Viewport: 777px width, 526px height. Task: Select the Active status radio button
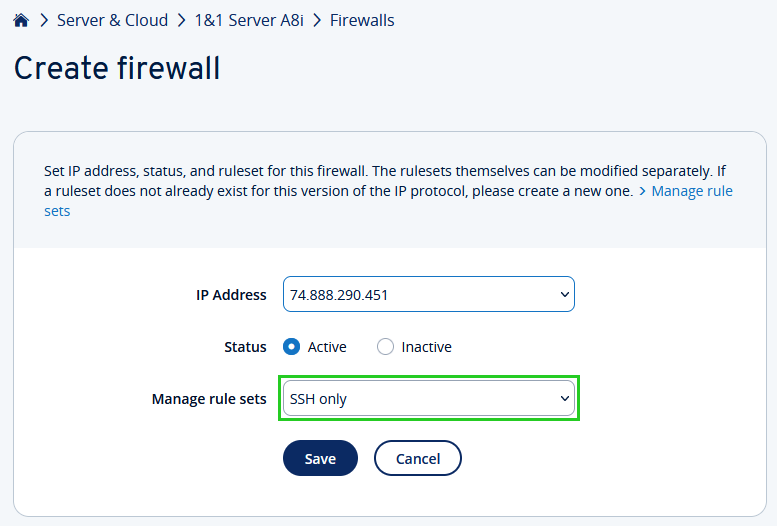[x=292, y=347]
